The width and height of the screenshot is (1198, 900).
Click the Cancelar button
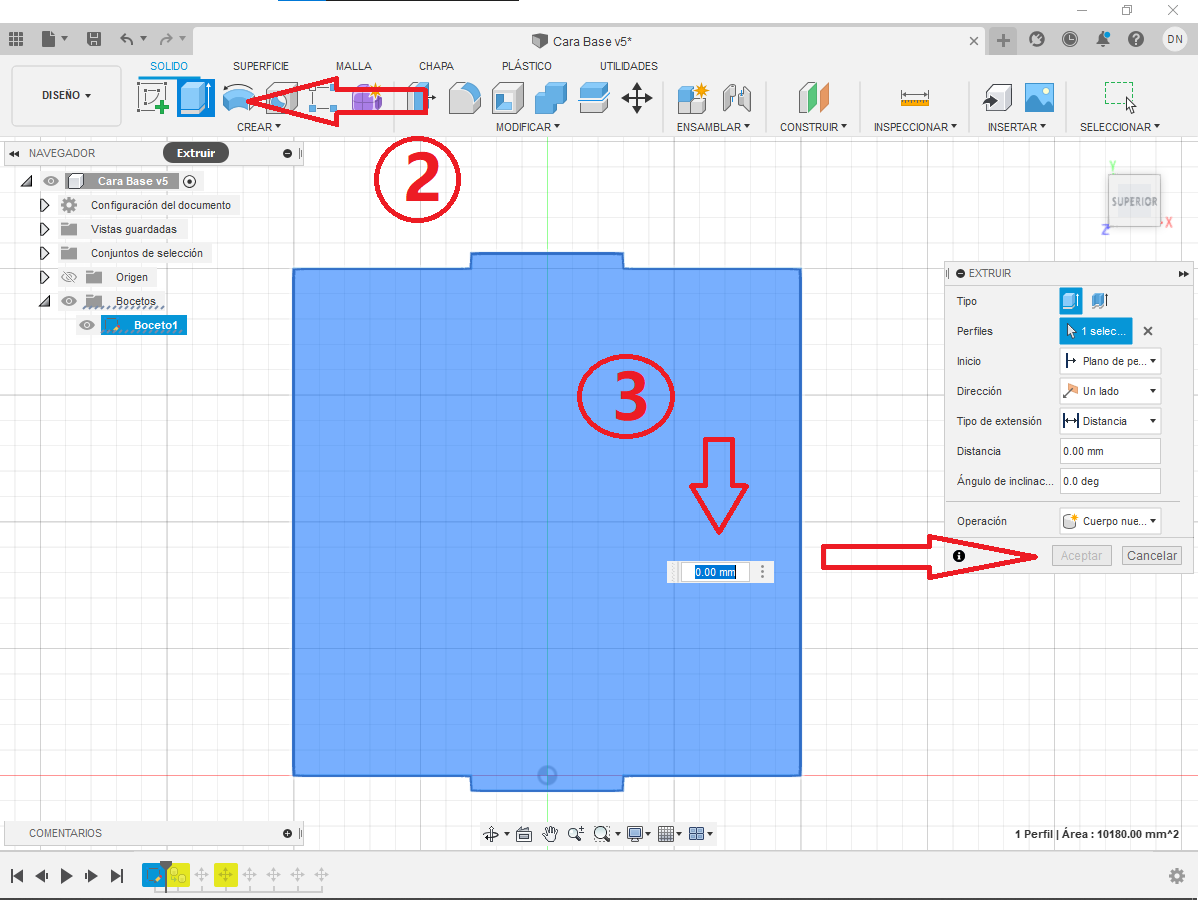coord(1151,555)
